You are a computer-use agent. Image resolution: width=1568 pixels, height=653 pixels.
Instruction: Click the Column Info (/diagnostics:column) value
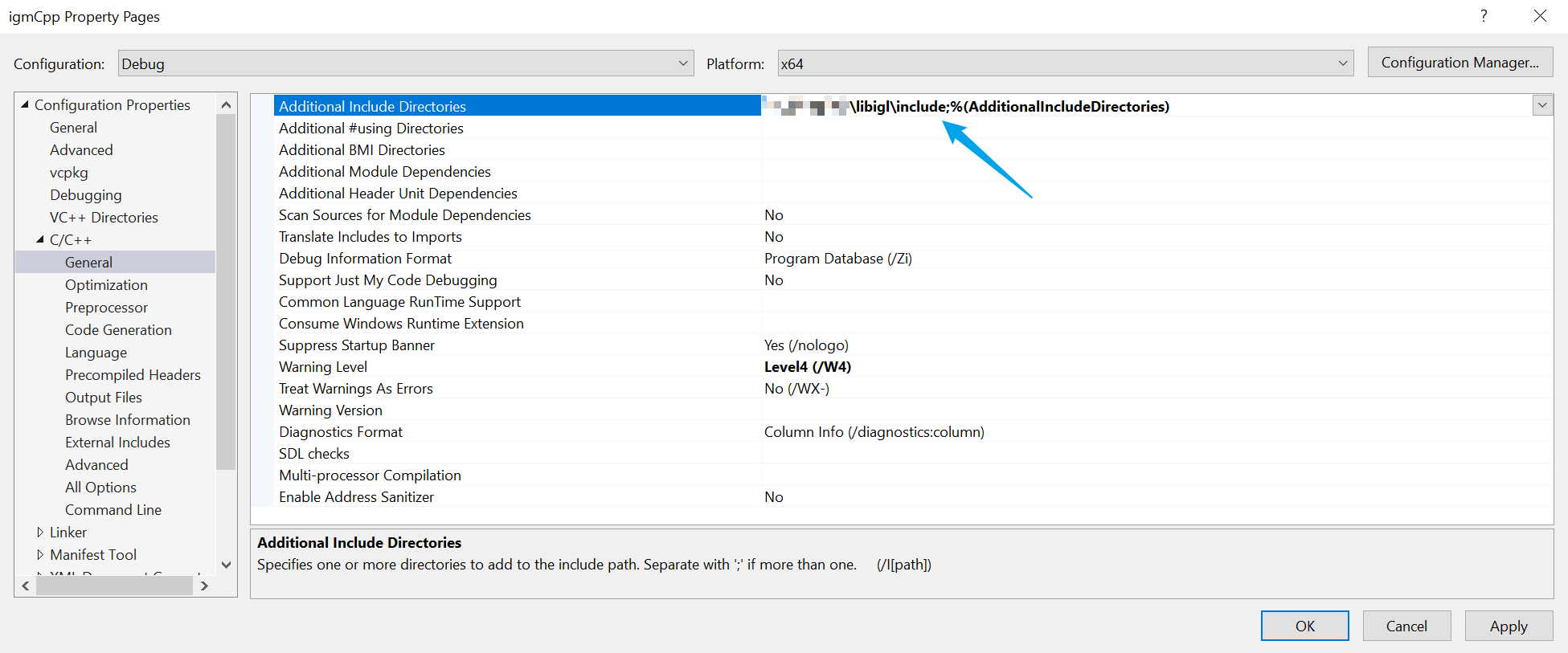(x=874, y=431)
